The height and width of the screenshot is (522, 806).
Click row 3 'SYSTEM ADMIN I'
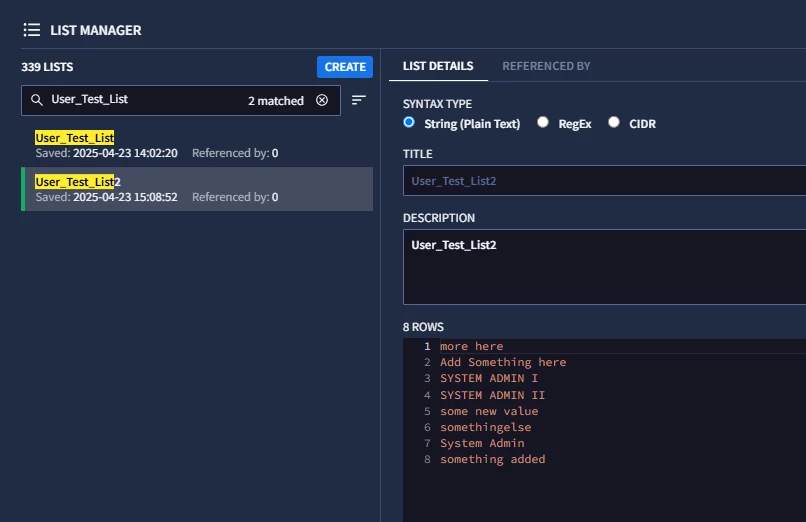coord(489,378)
